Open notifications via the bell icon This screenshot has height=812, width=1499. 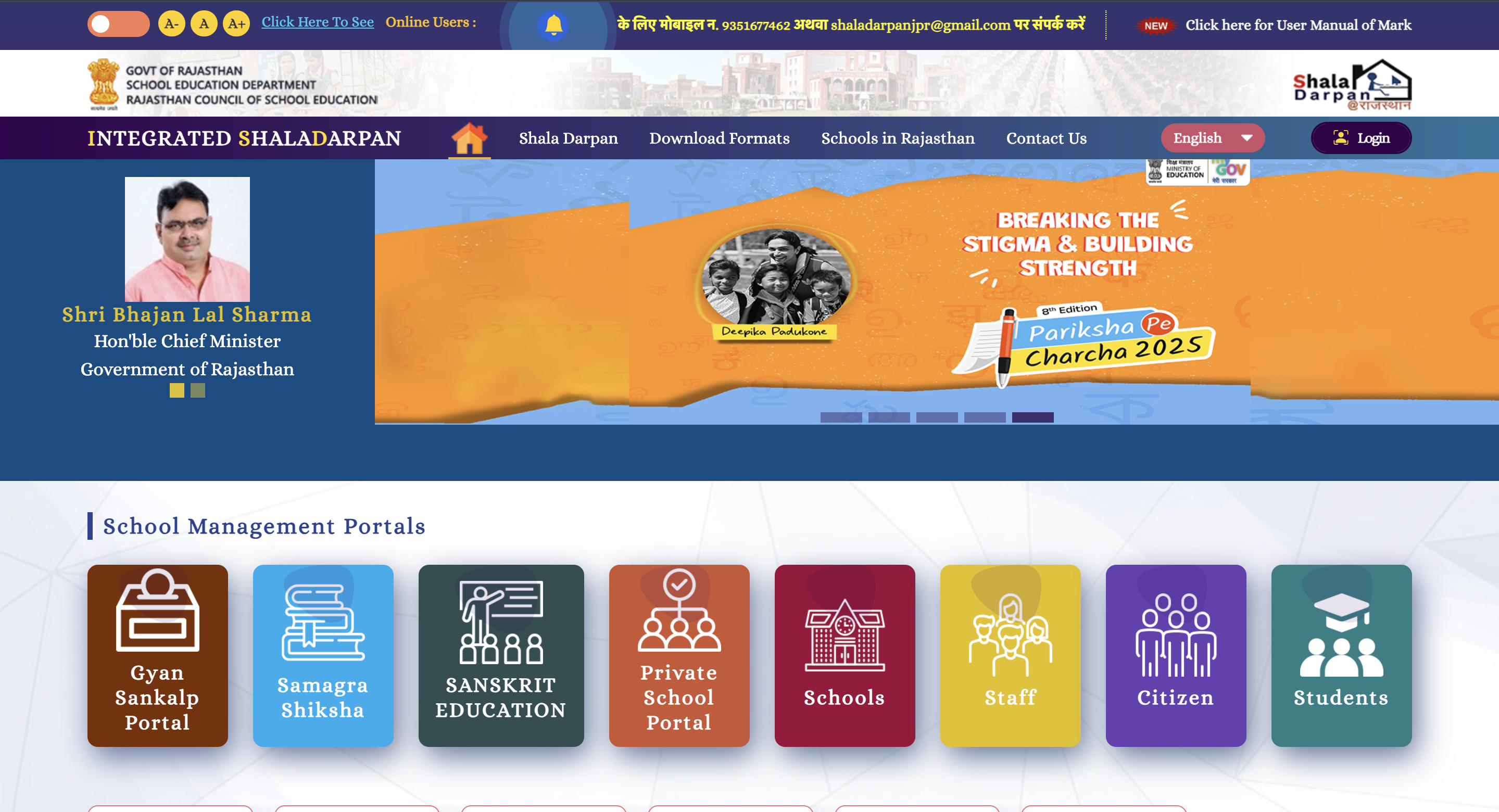(553, 24)
